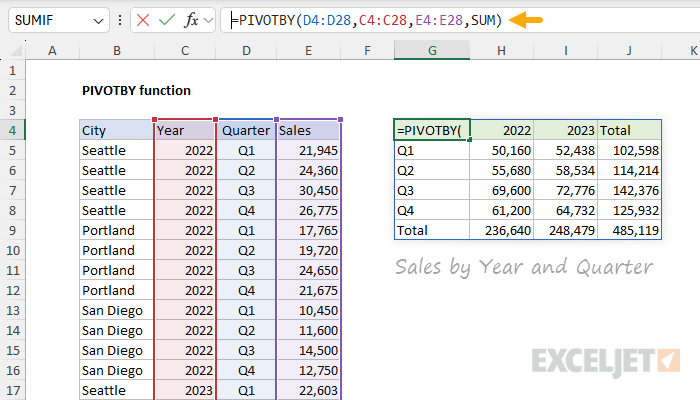Click inside the PIVOTBY formula bar text
The width and height of the screenshot is (700, 400).
pos(366,20)
